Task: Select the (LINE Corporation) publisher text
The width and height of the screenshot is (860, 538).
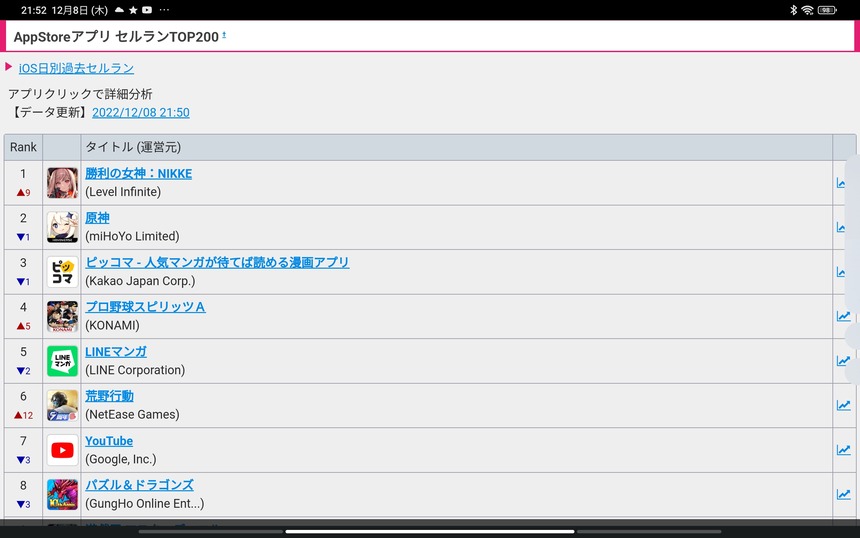Action: pos(135,370)
